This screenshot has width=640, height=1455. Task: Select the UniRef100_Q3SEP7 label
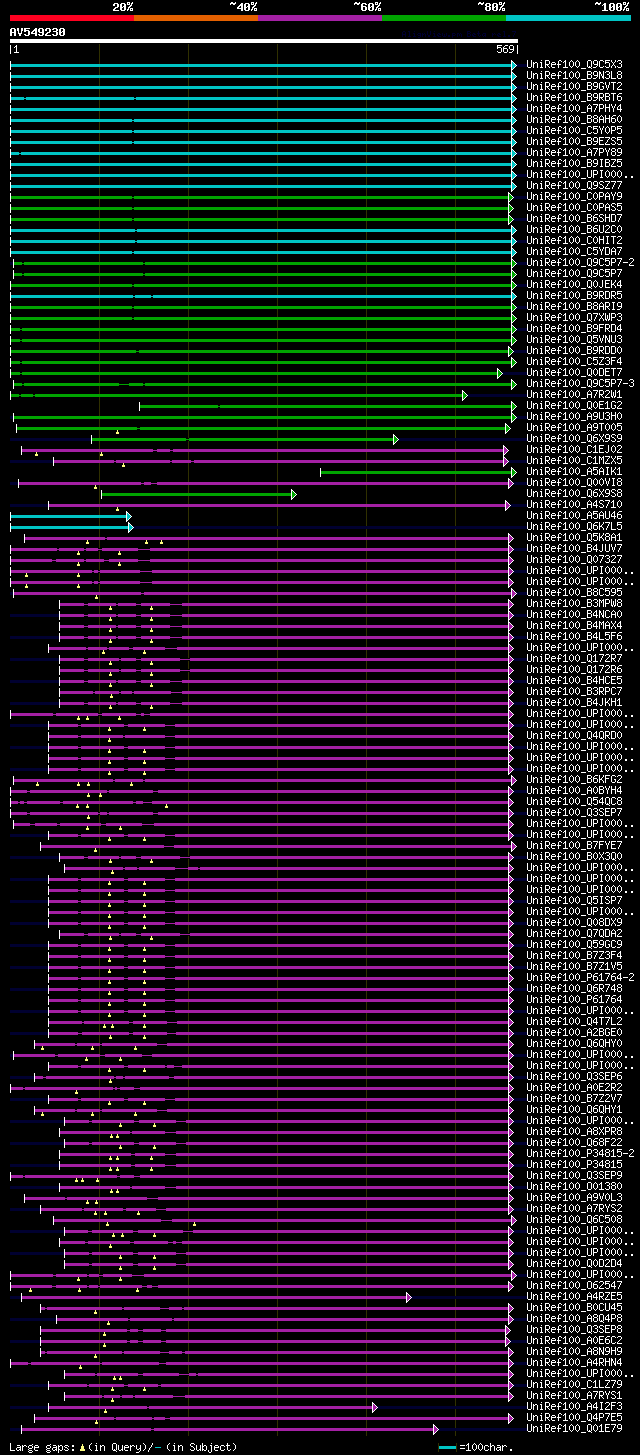click(574, 812)
